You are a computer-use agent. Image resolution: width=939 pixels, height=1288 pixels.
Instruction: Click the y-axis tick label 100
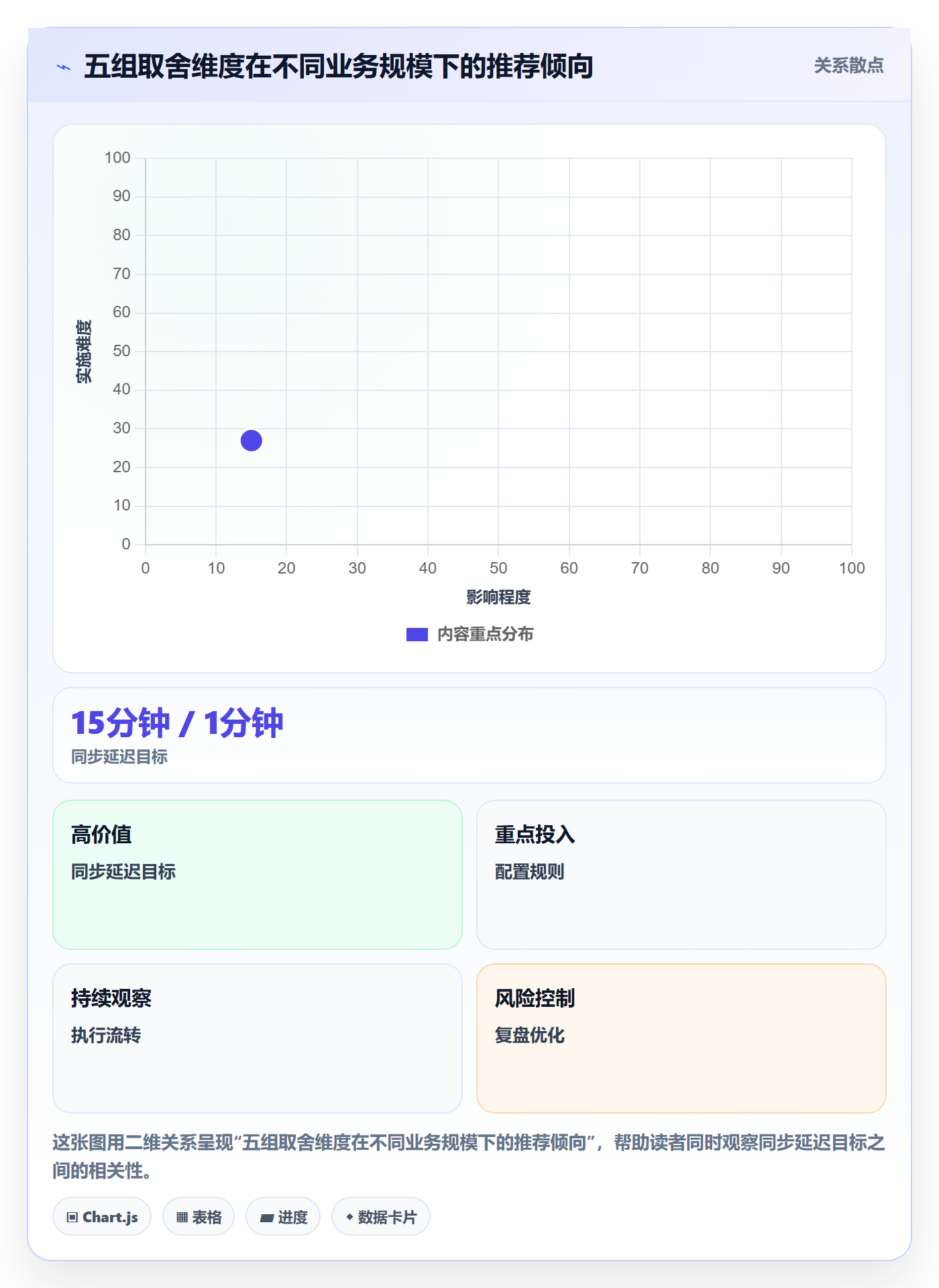(x=117, y=158)
